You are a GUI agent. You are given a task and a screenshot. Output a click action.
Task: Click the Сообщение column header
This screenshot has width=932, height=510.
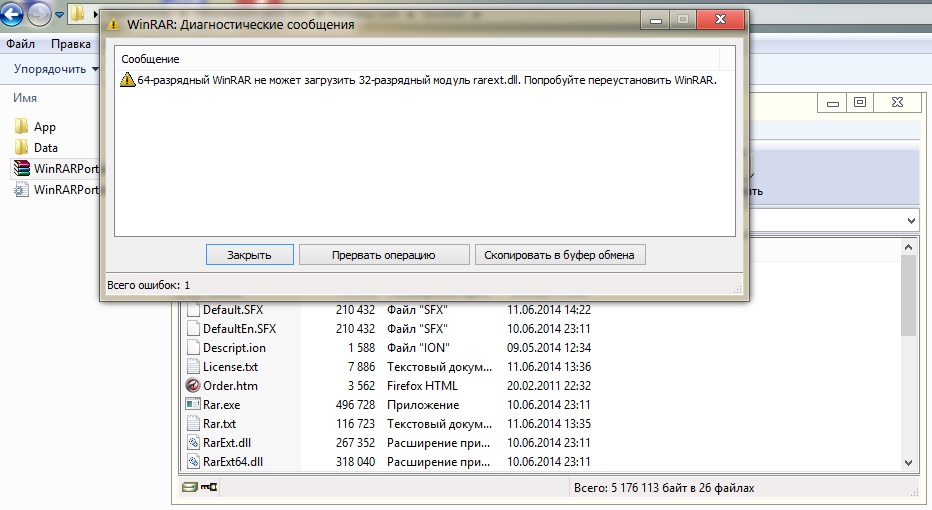click(x=150, y=59)
